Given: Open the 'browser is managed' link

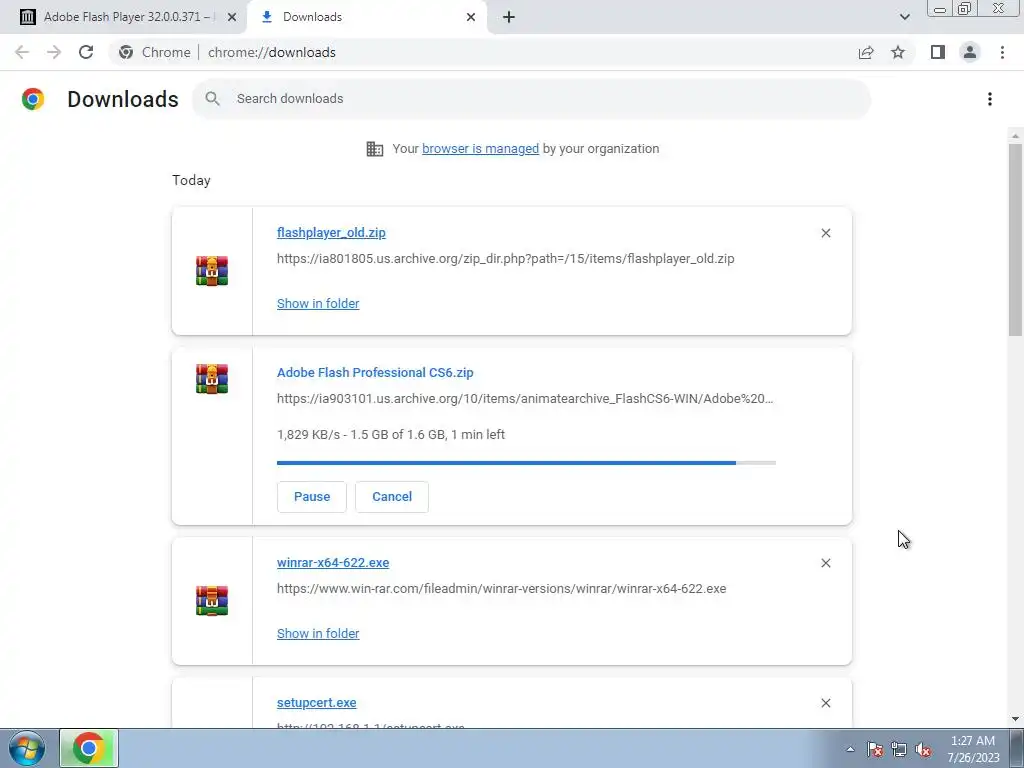Looking at the screenshot, I should (480, 148).
